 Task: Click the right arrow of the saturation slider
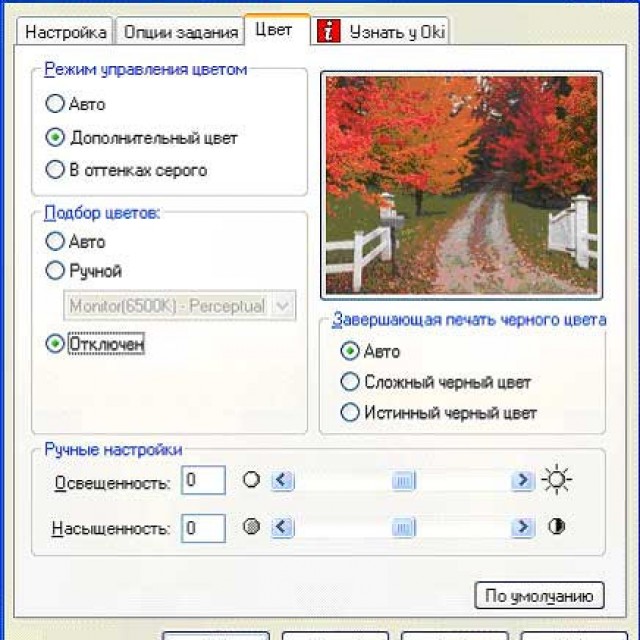[x=522, y=527]
